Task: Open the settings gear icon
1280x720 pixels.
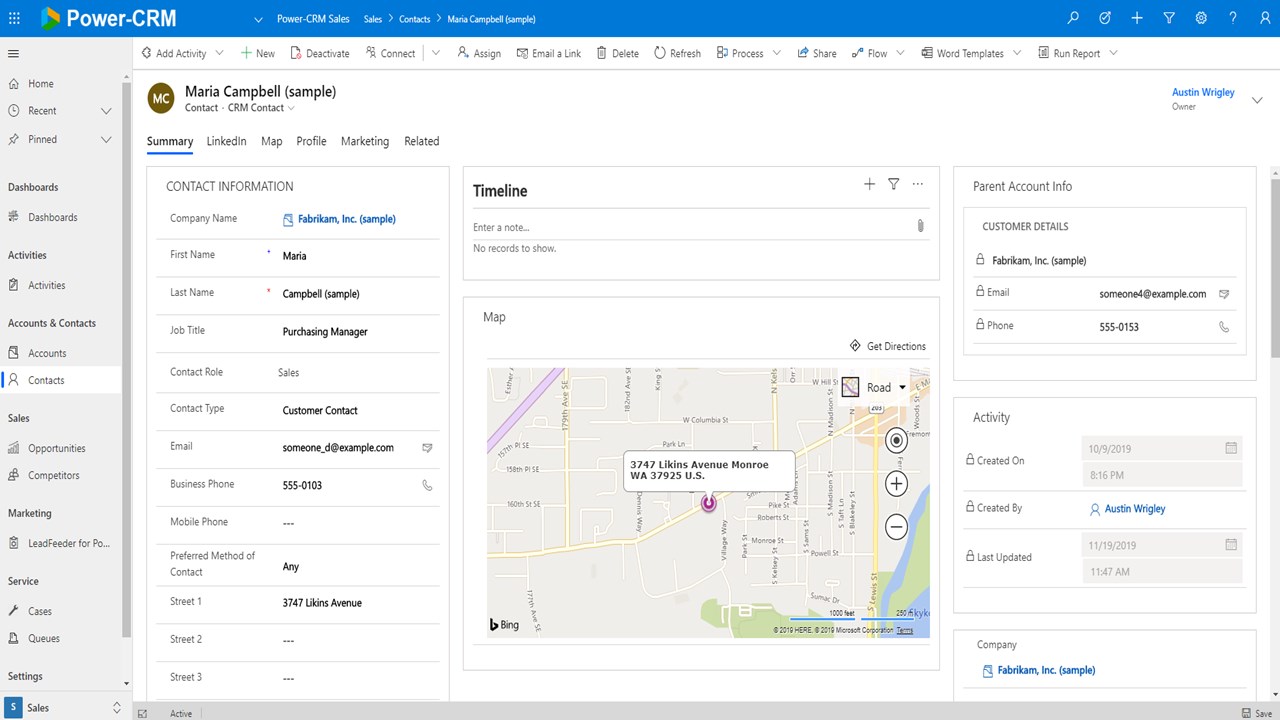Action: tap(1201, 18)
